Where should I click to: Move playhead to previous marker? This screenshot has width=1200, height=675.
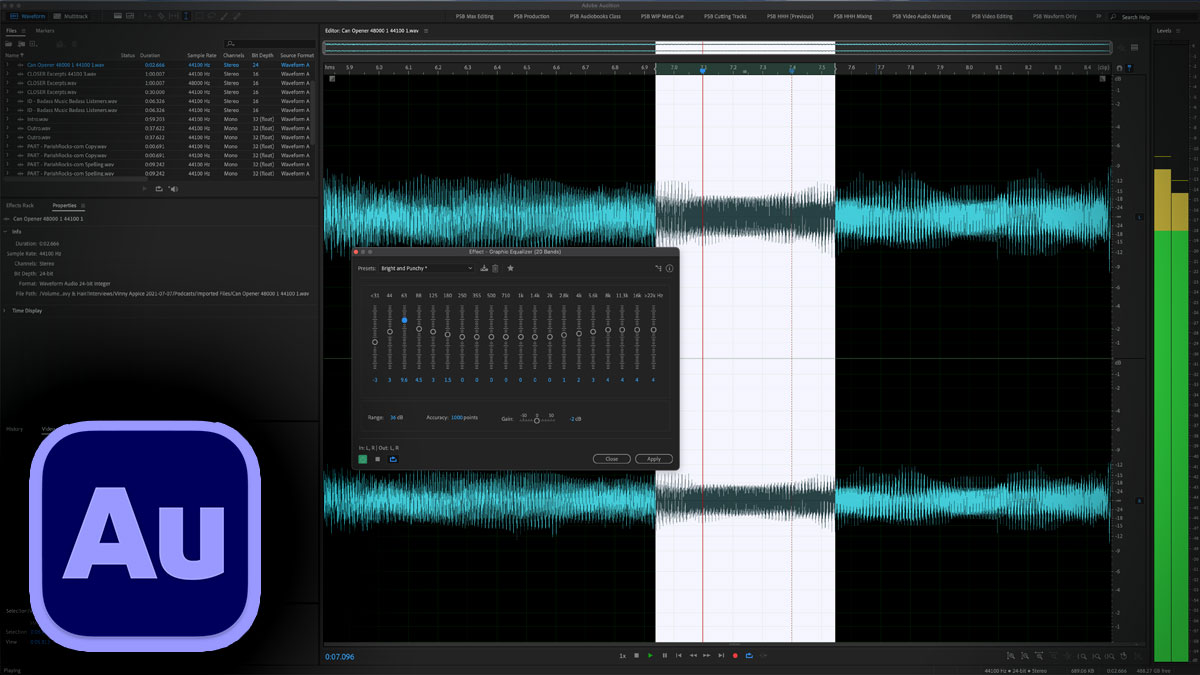coord(679,656)
